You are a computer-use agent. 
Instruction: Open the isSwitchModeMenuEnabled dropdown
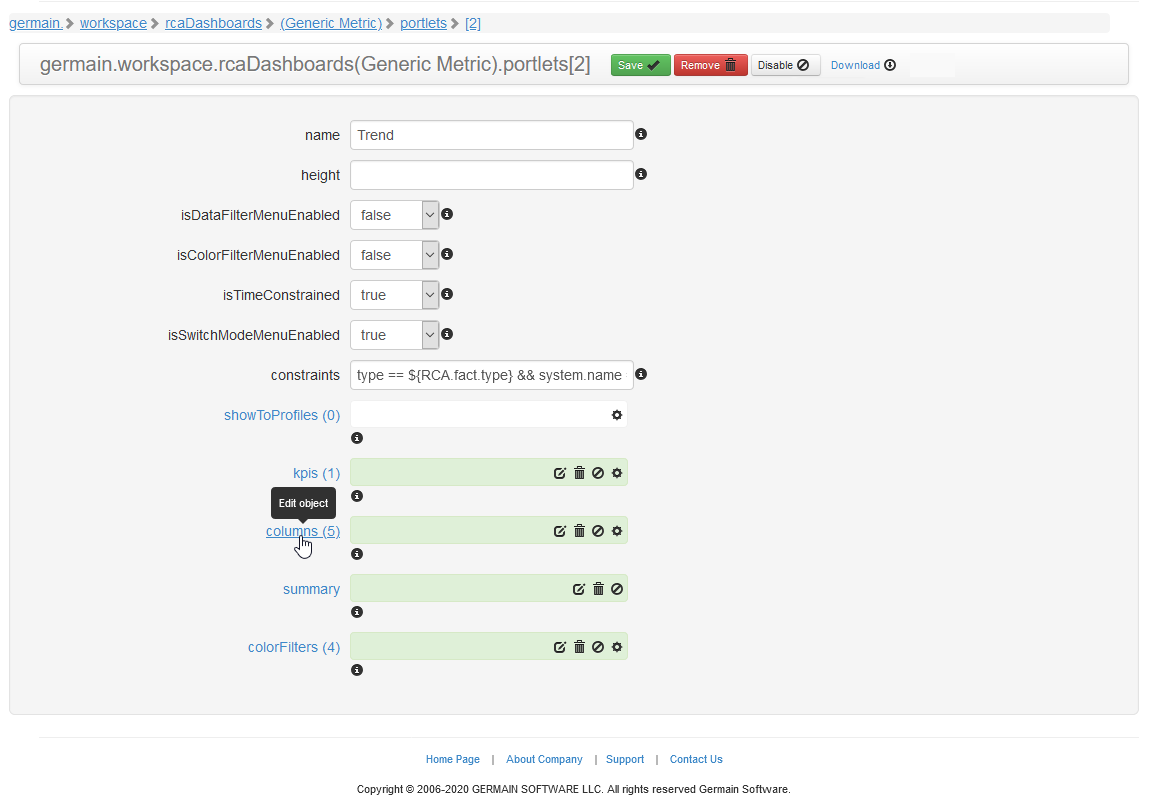(x=394, y=335)
